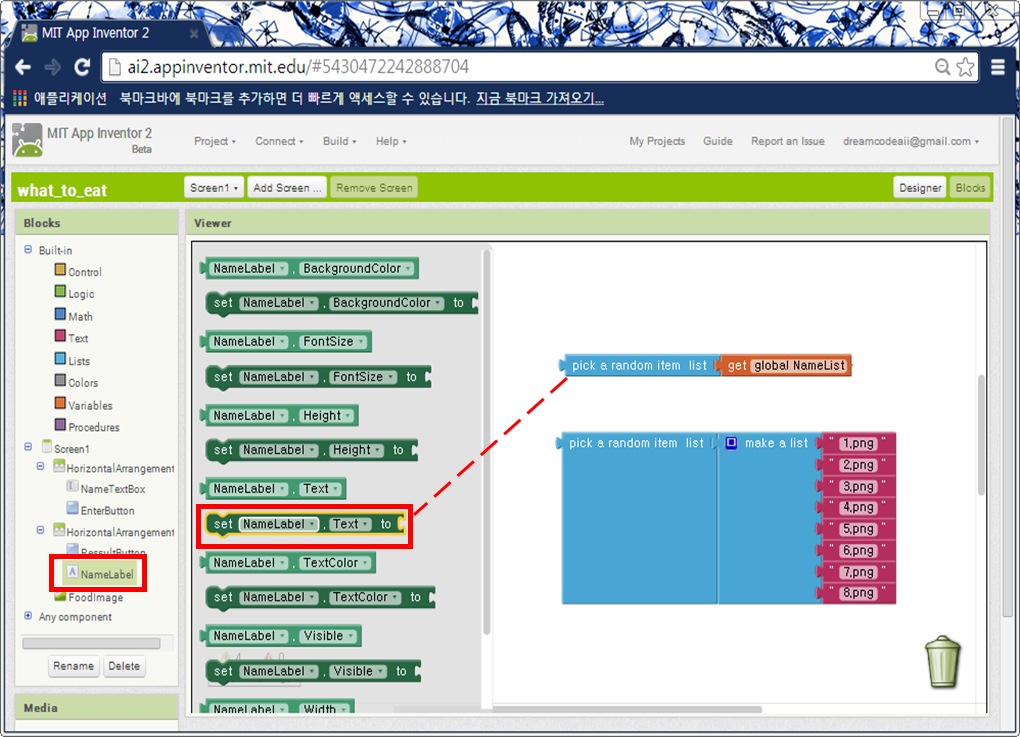Viewport: 1020px width, 737px height.
Task: Select the EnterButton component icon
Action: pyautogui.click(x=72, y=507)
